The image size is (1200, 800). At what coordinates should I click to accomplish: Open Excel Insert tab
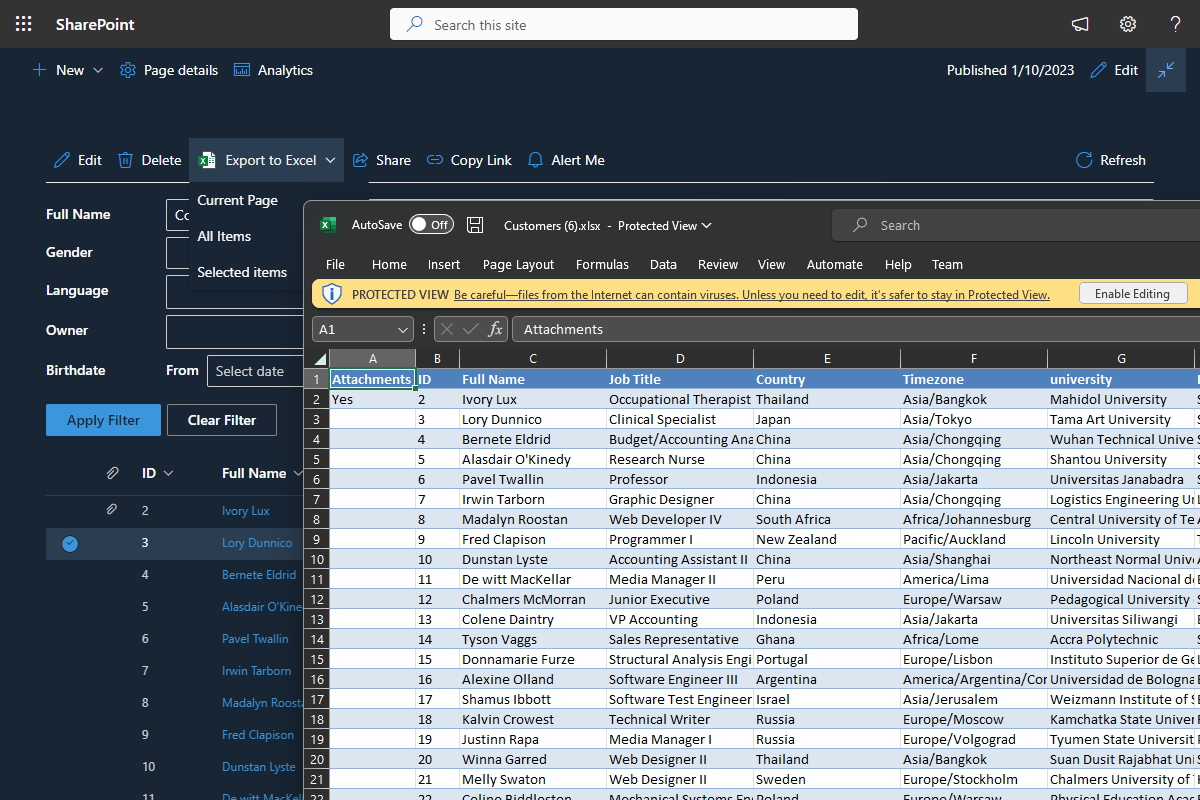[444, 265]
